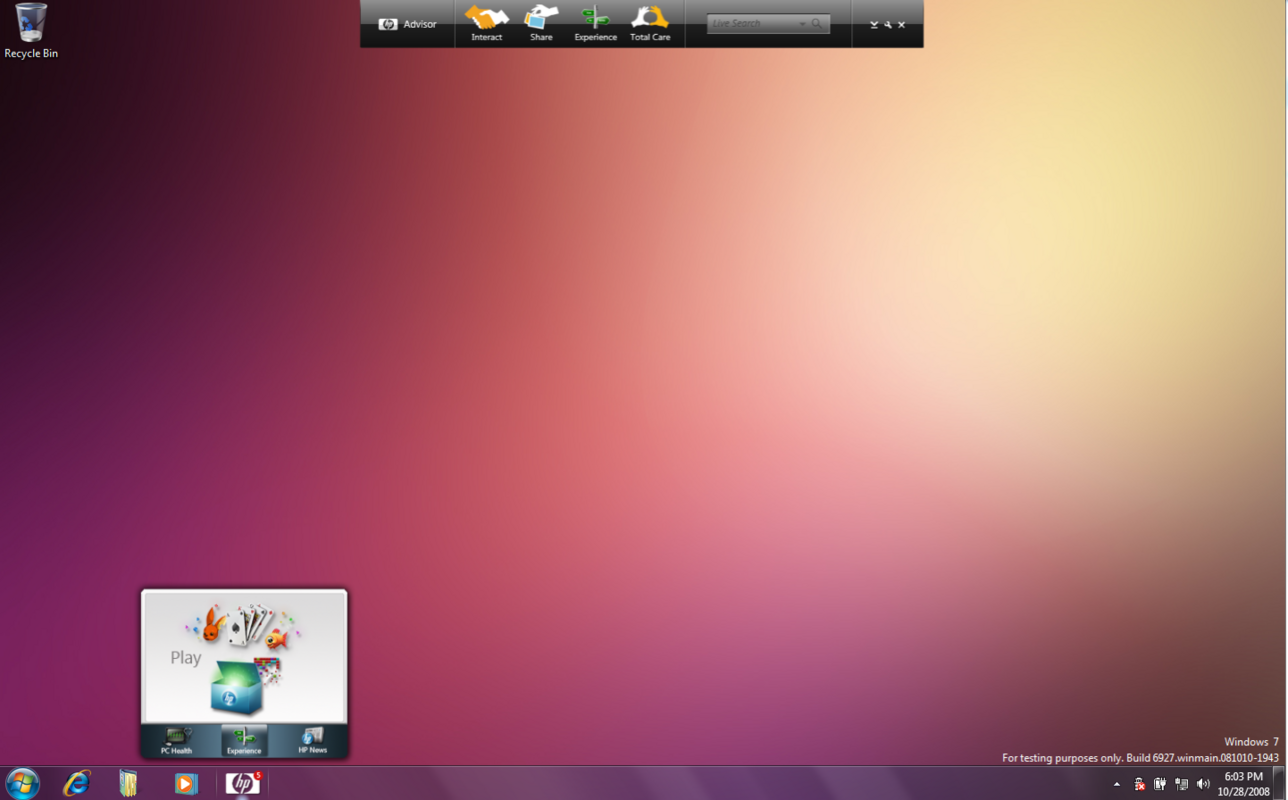Open the Interact handshake icon
The width and height of the screenshot is (1288, 800).
(x=487, y=24)
